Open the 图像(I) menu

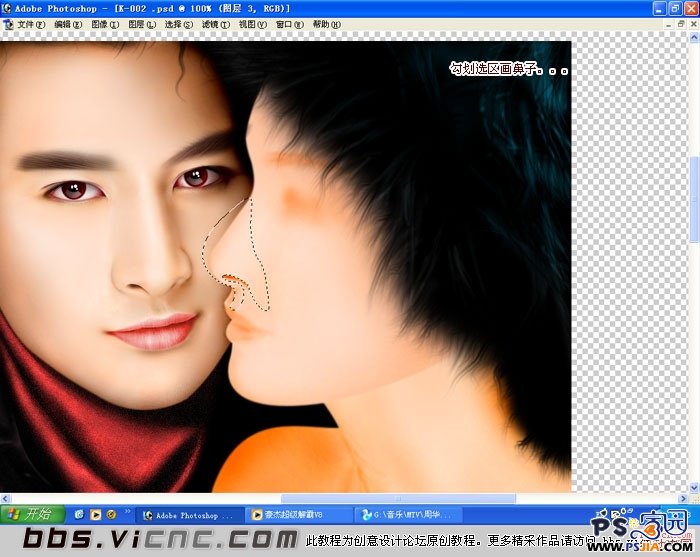click(105, 25)
